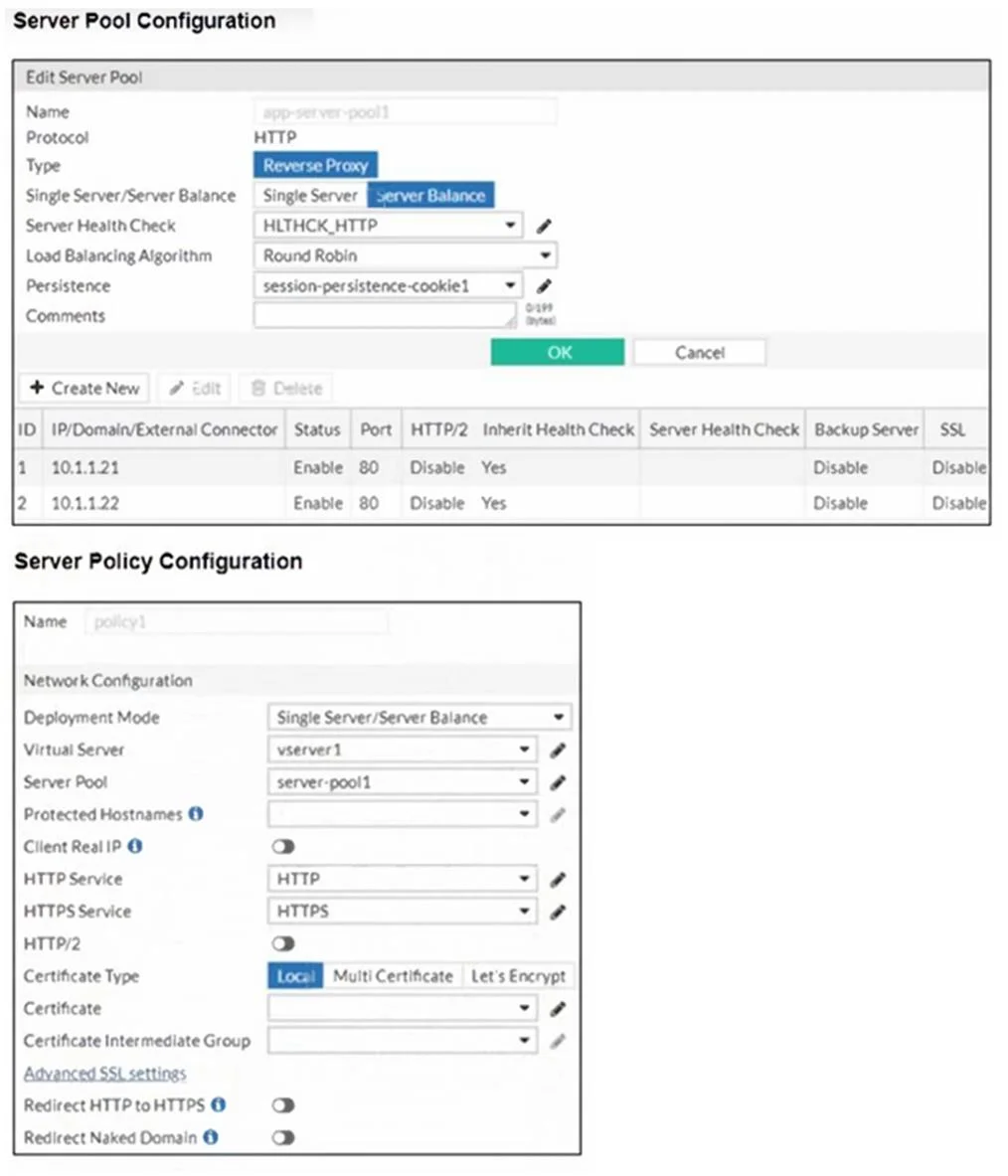Click the Inherit Health Check column header

pos(558,429)
